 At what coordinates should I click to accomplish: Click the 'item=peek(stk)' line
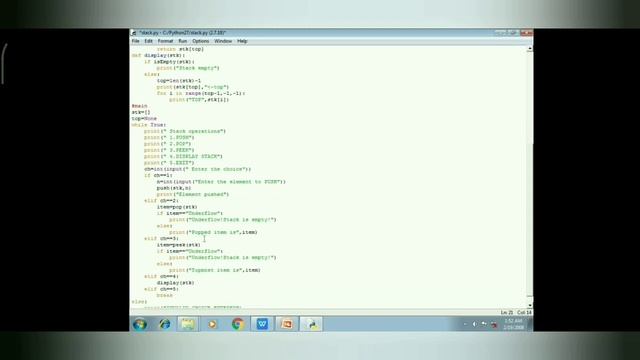point(179,245)
